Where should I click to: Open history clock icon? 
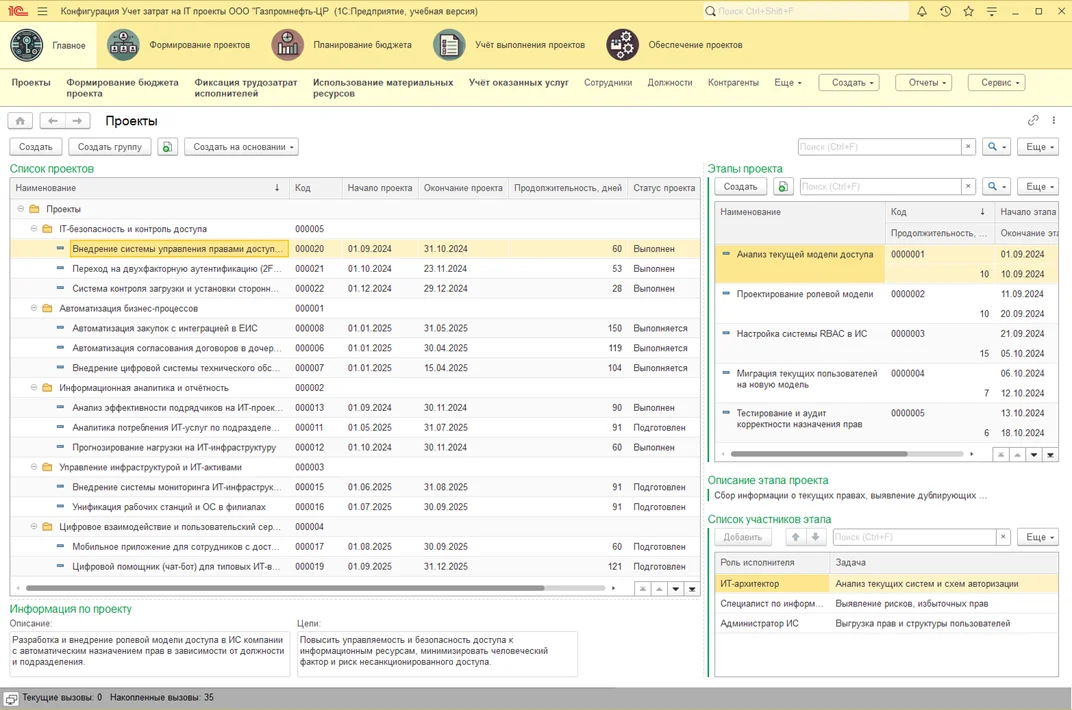946,12
